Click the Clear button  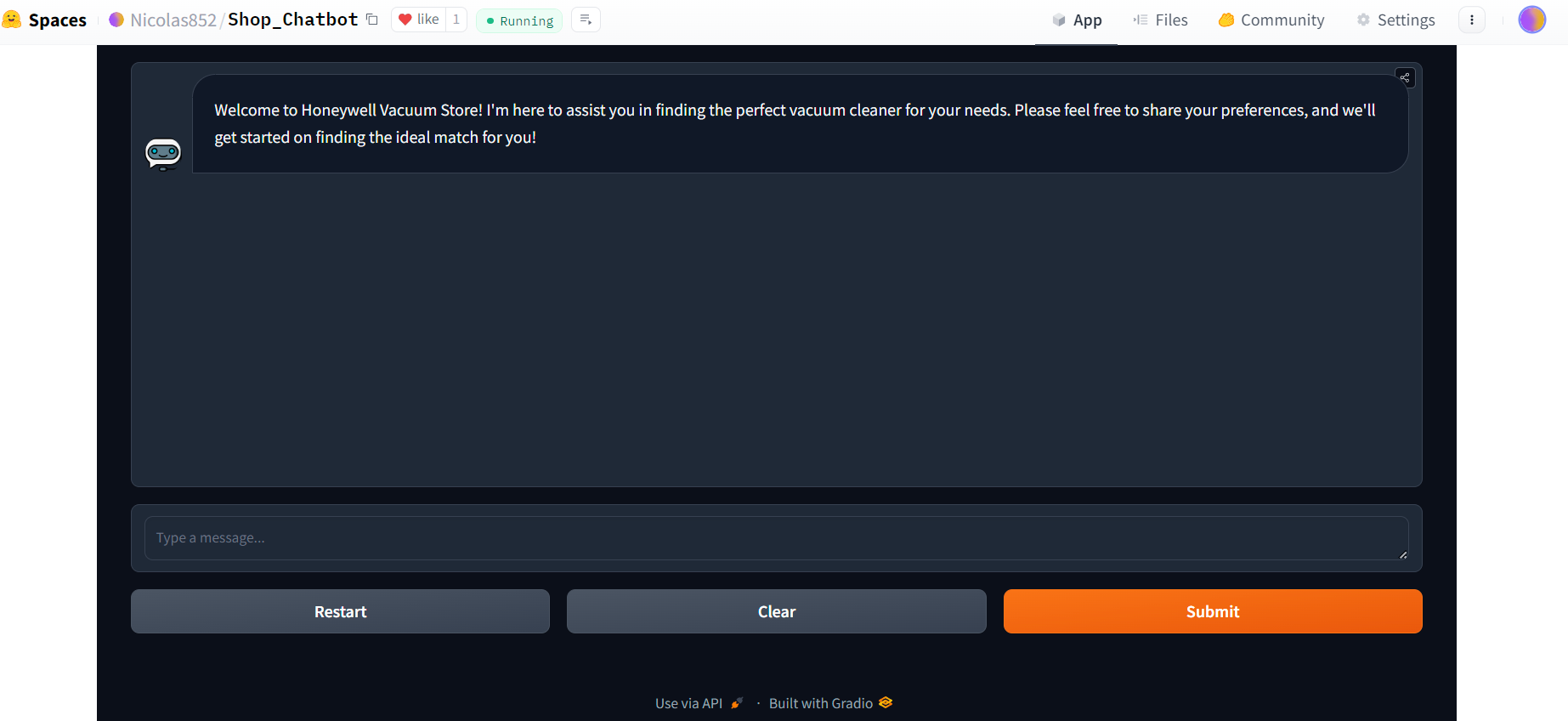777,611
